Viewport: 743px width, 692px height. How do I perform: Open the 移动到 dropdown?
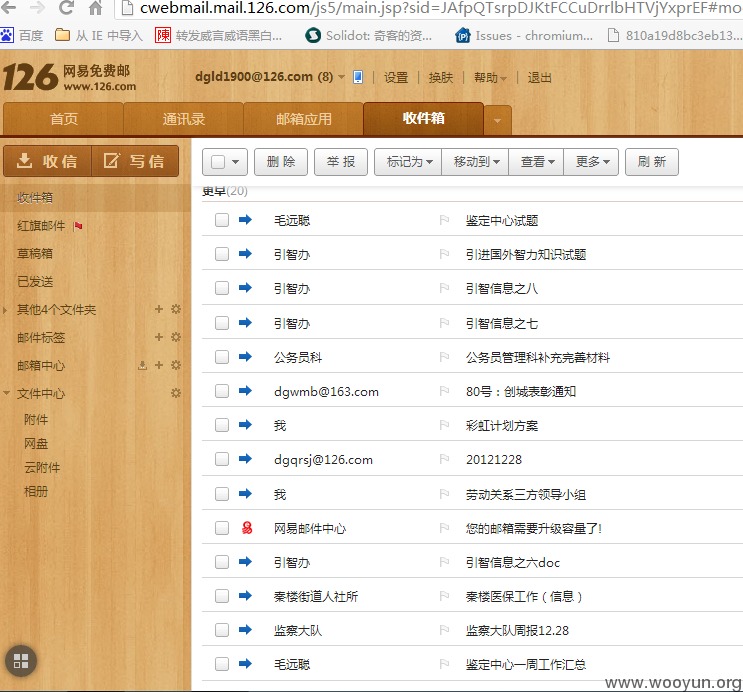coord(475,162)
